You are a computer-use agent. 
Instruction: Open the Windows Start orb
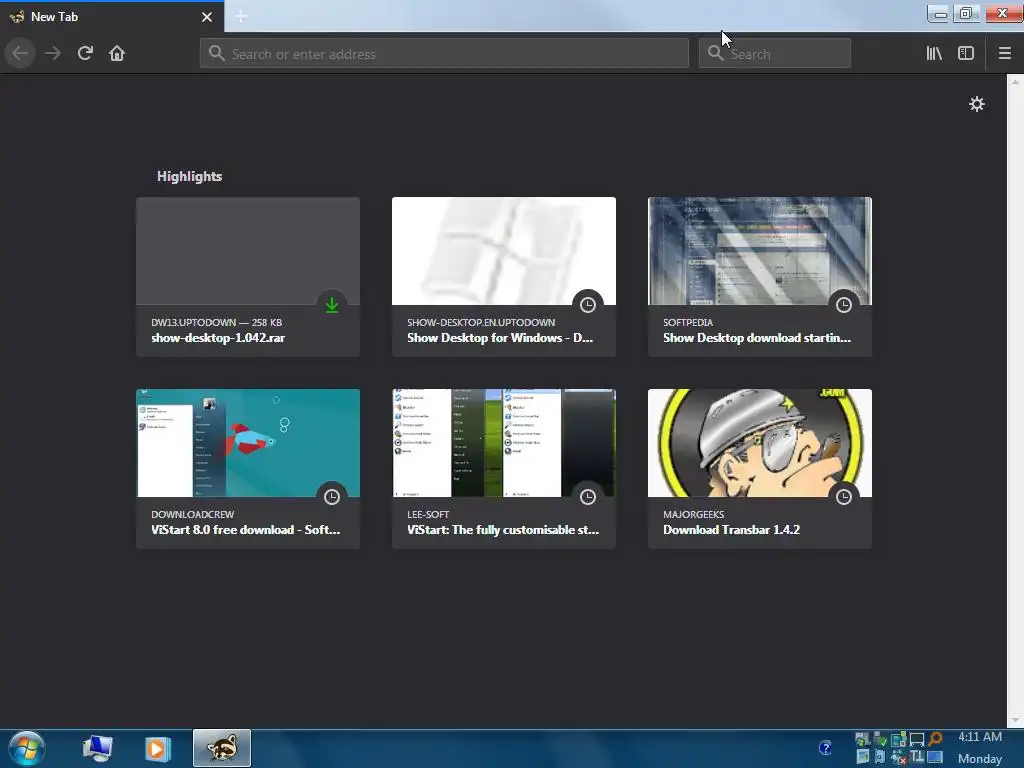click(27, 748)
